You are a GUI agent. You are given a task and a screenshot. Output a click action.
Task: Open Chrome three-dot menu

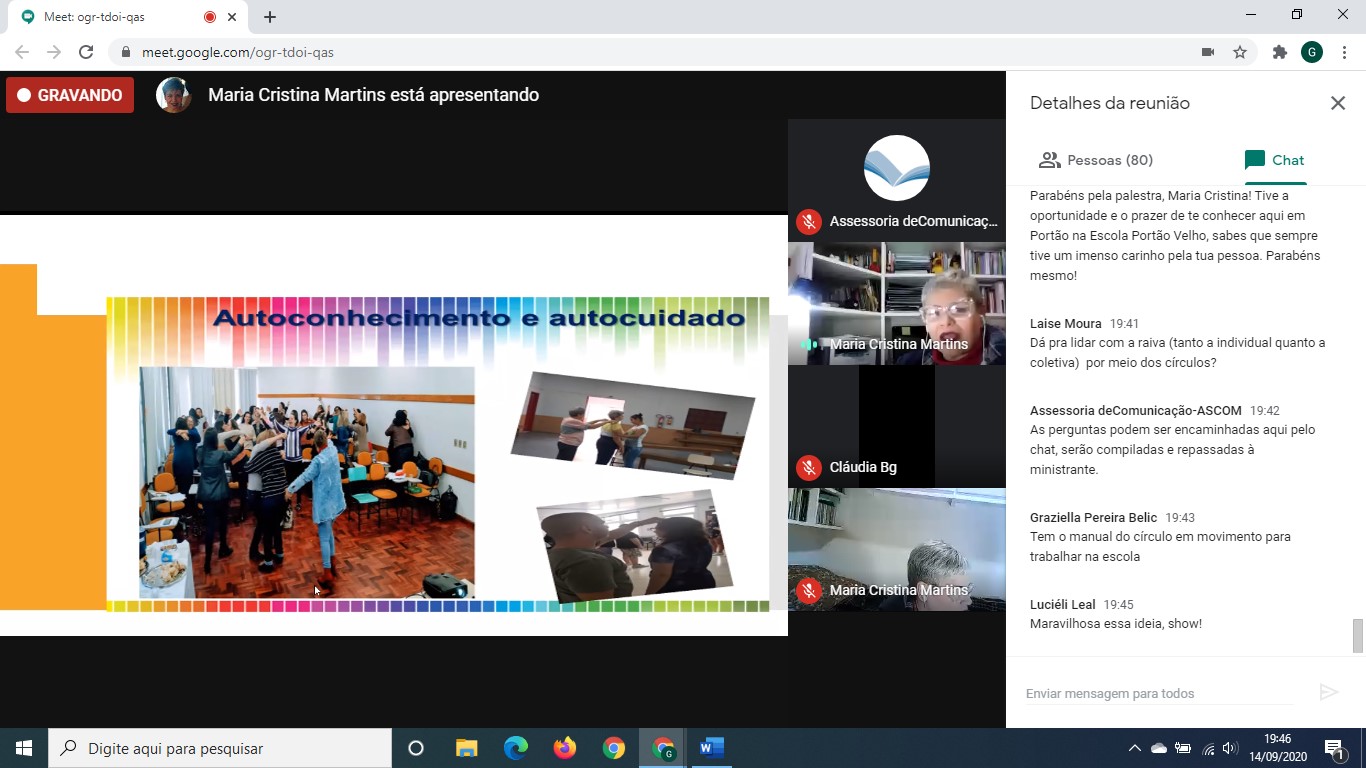tap(1344, 52)
